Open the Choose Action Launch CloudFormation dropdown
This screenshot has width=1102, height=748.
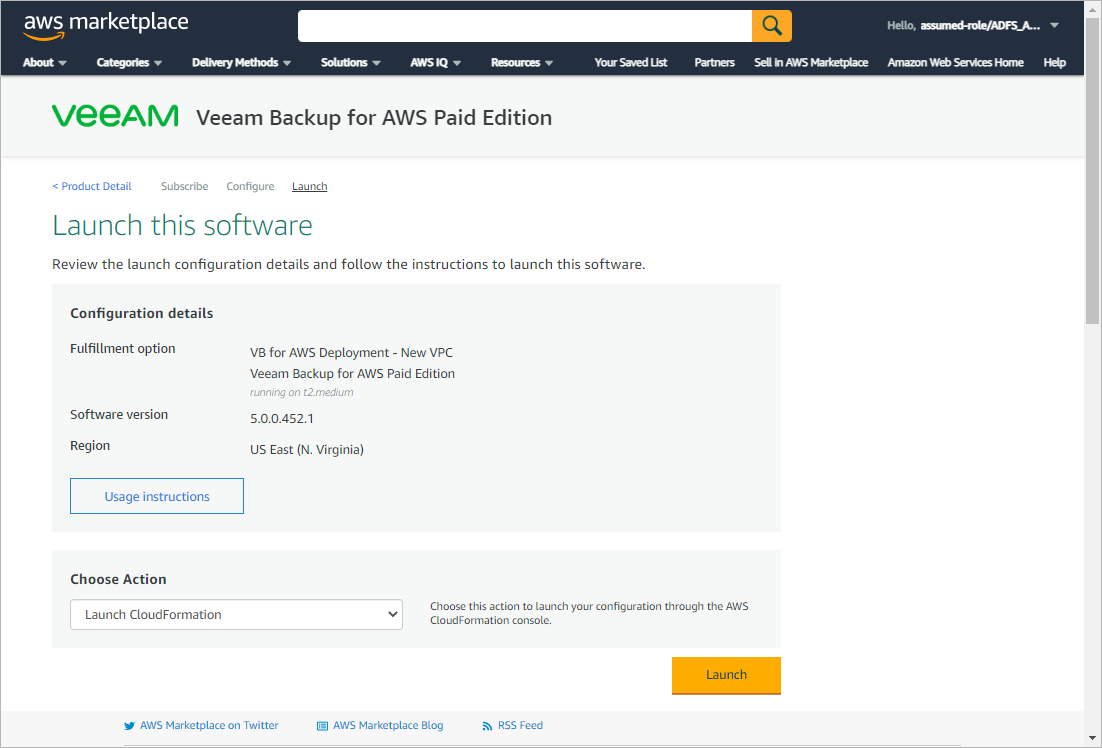(x=236, y=614)
